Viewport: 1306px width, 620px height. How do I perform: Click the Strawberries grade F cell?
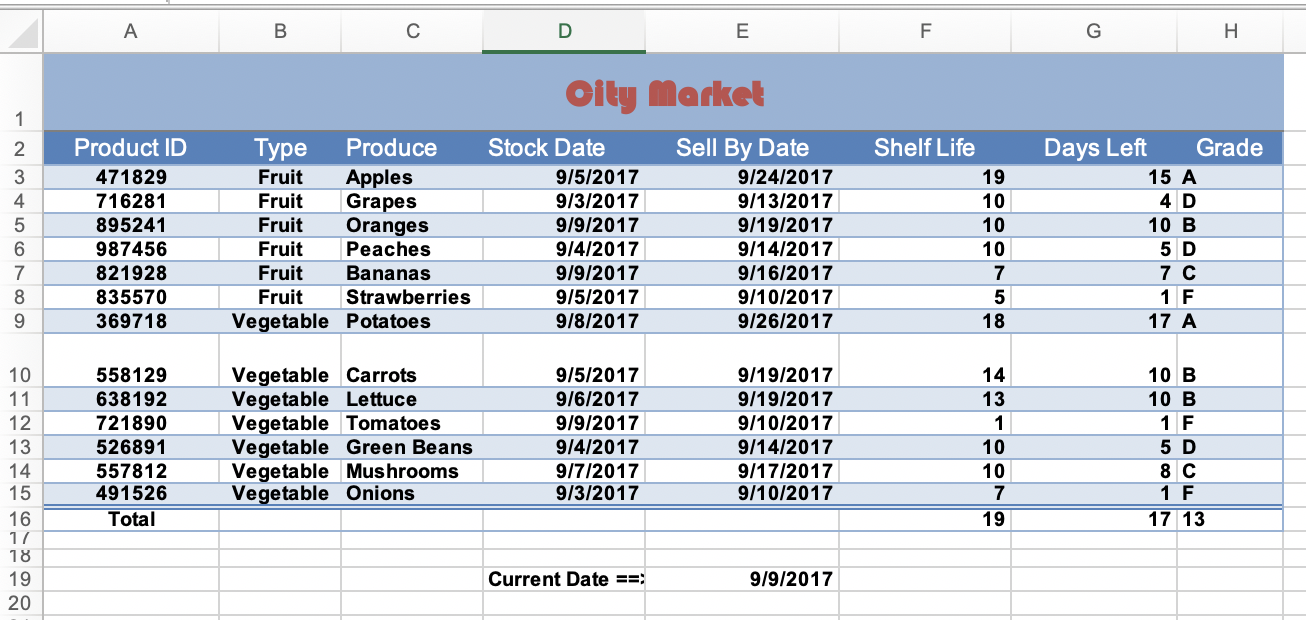[x=1230, y=297]
